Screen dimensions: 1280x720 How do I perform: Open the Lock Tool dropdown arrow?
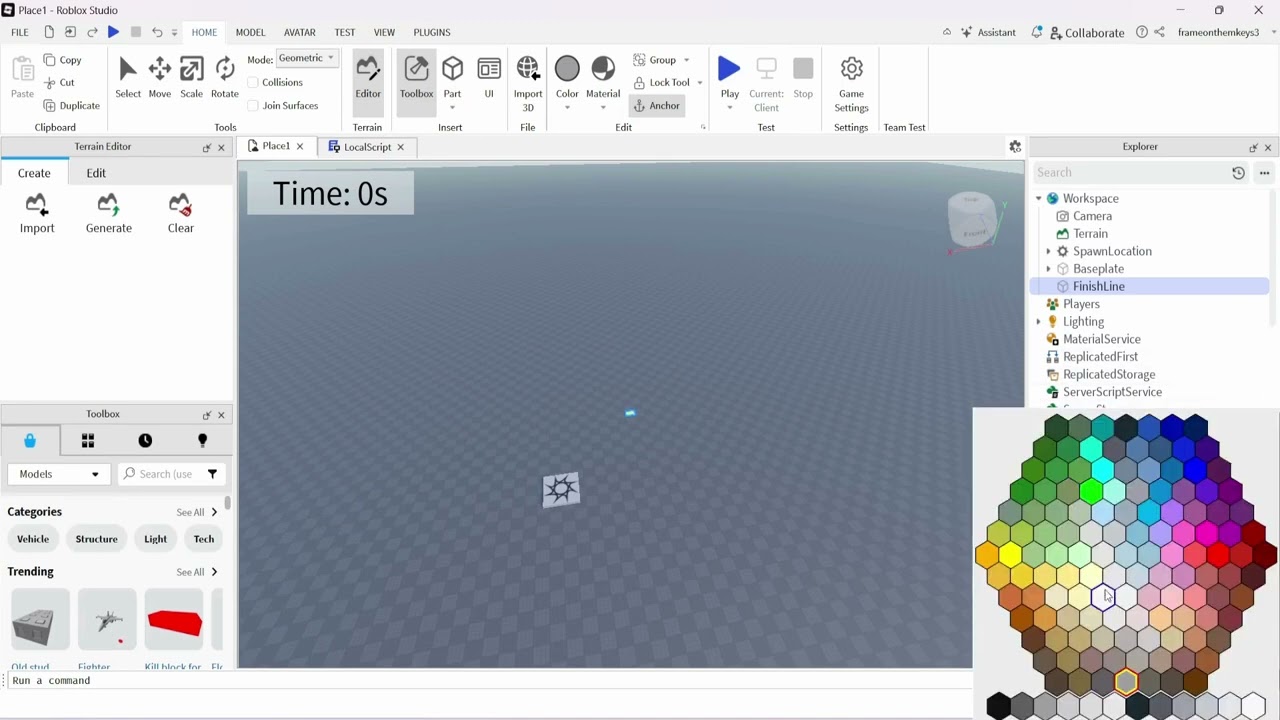pos(699,83)
